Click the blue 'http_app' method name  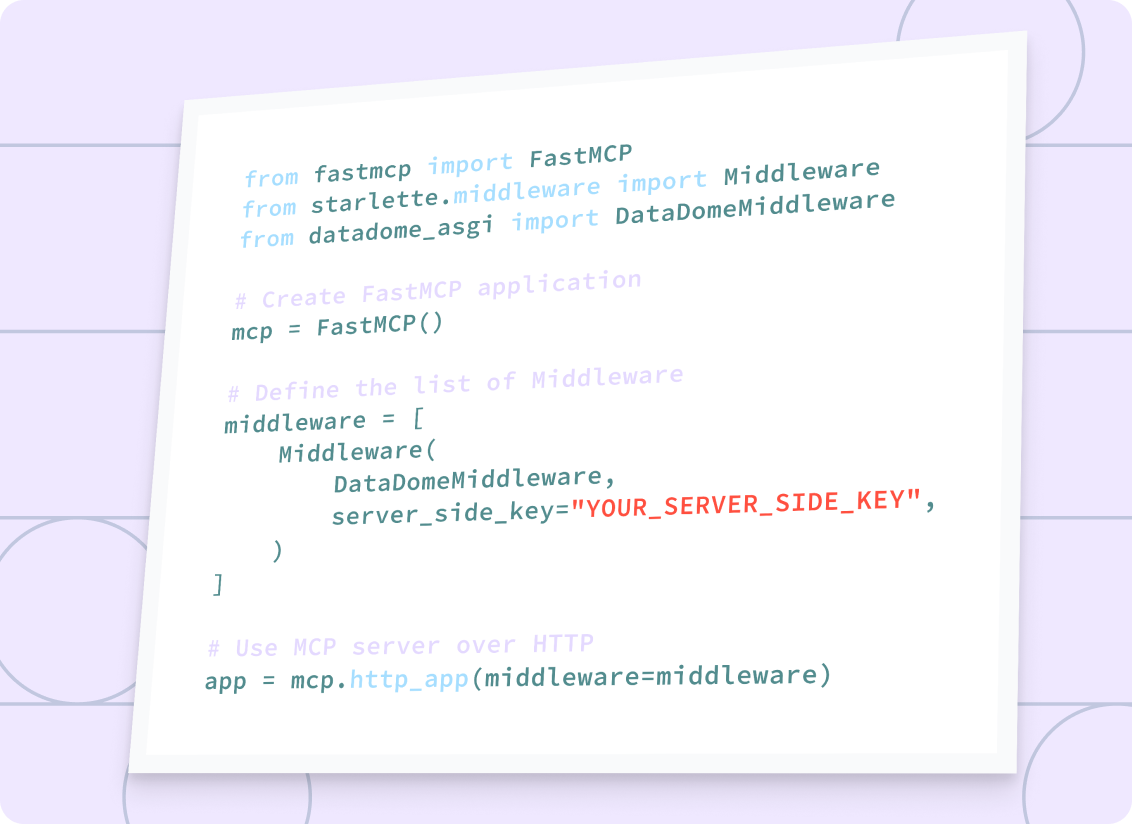tap(409, 680)
